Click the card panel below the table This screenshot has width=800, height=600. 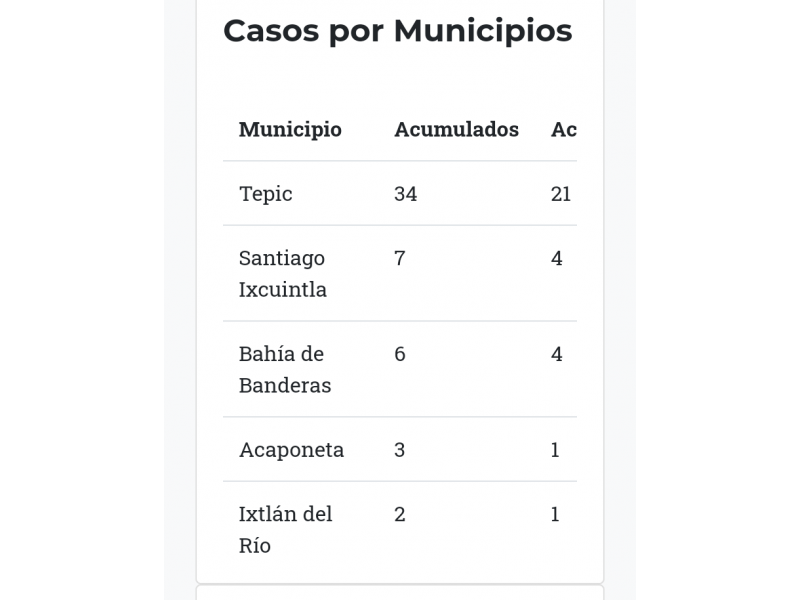400,593
